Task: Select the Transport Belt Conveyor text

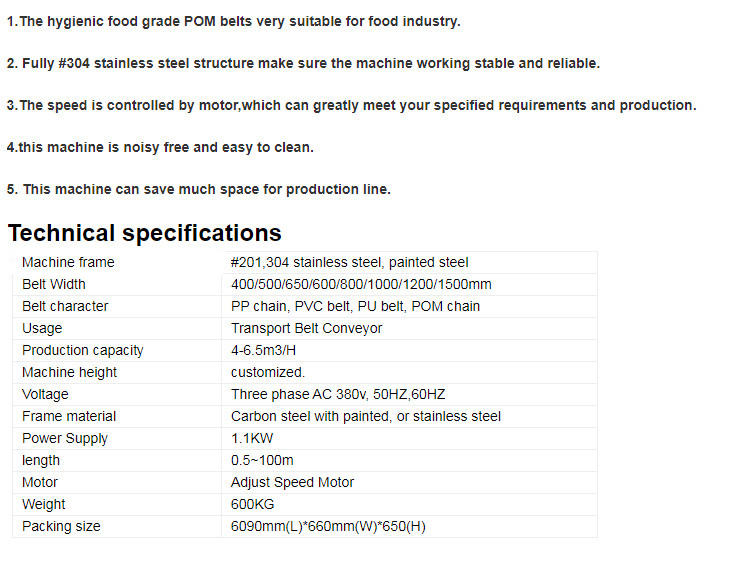Action: coord(306,328)
